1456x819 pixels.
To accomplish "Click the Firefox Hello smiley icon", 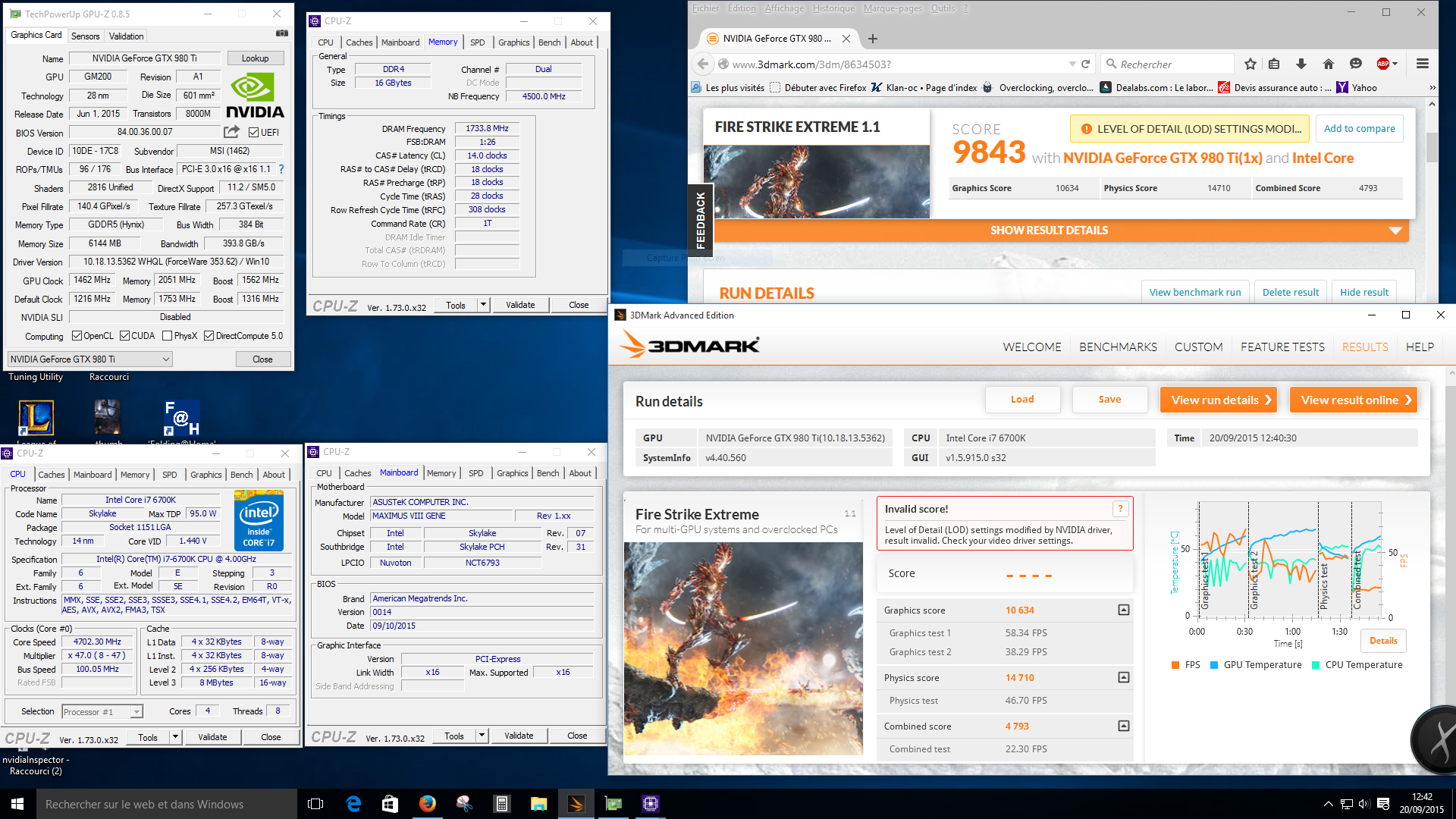I will 1356,64.
